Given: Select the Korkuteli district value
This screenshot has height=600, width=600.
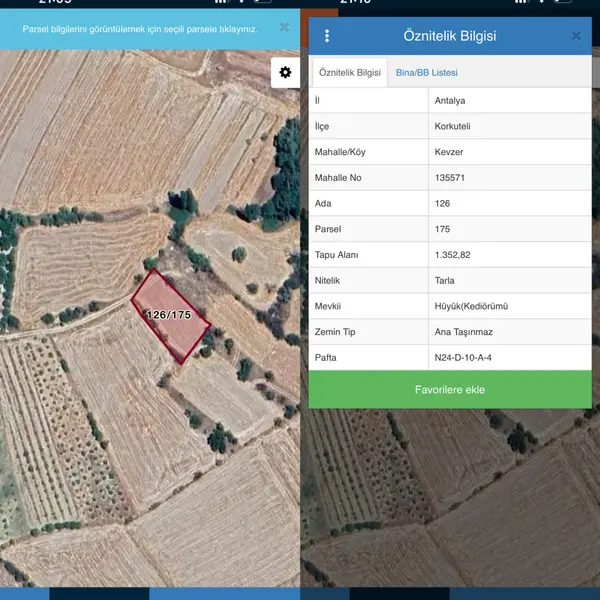Looking at the screenshot, I should [455, 126].
